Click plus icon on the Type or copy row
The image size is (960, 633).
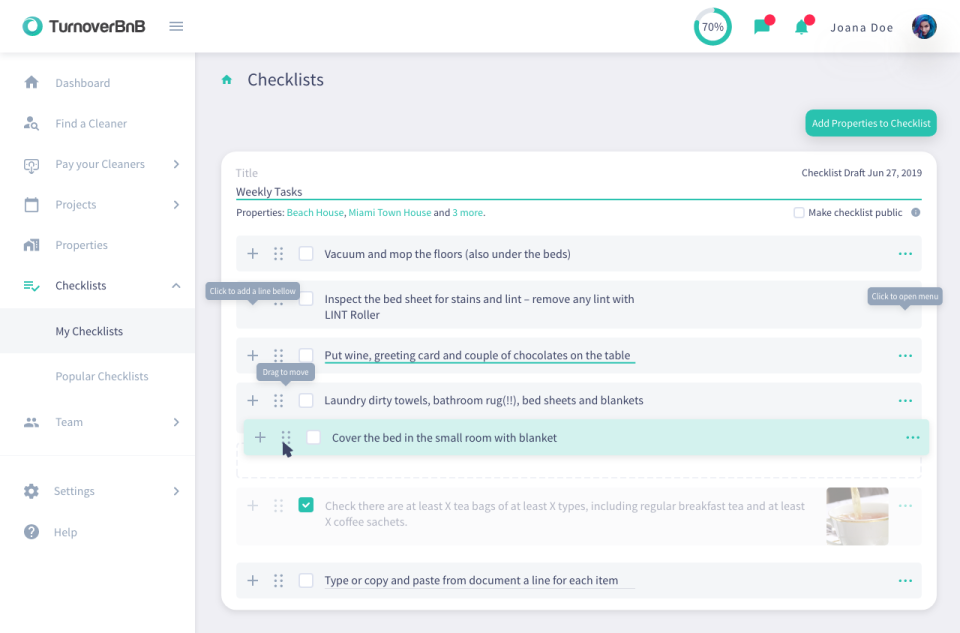(252, 580)
